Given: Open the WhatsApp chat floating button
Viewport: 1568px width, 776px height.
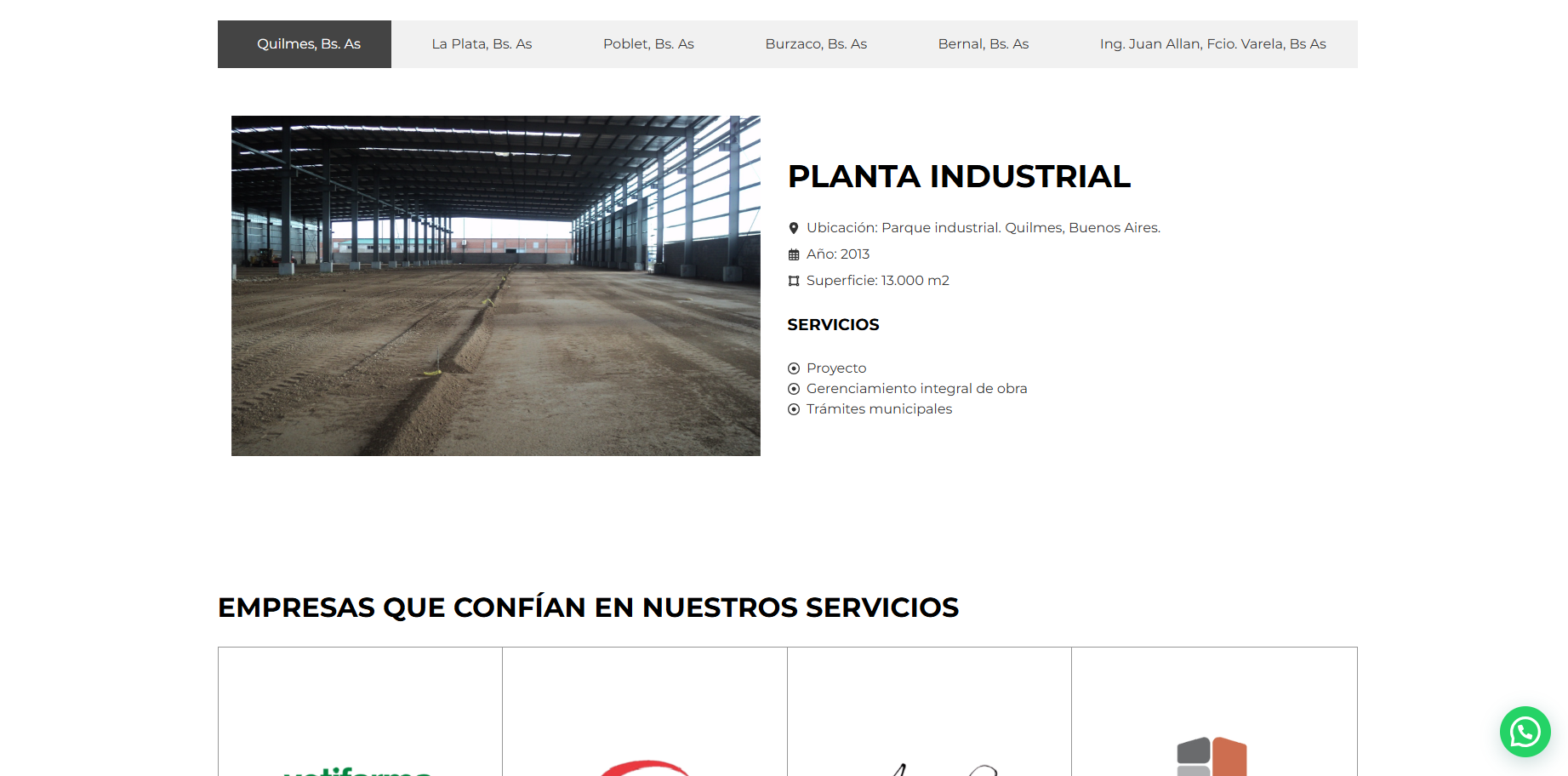Looking at the screenshot, I should click(1525, 732).
